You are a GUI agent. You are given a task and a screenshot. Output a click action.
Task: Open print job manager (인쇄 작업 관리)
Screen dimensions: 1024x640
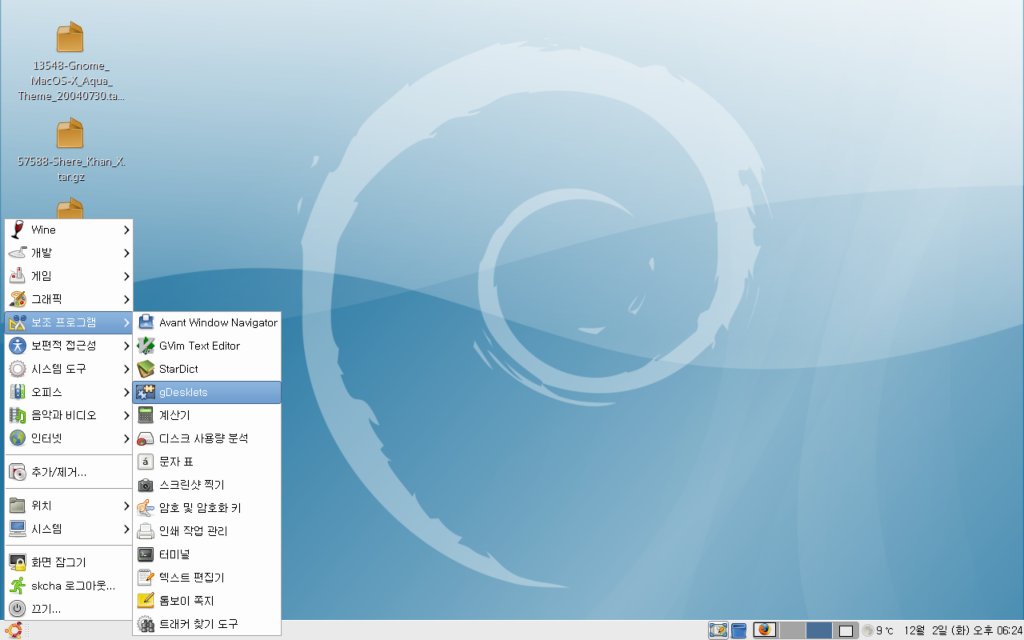tap(207, 531)
